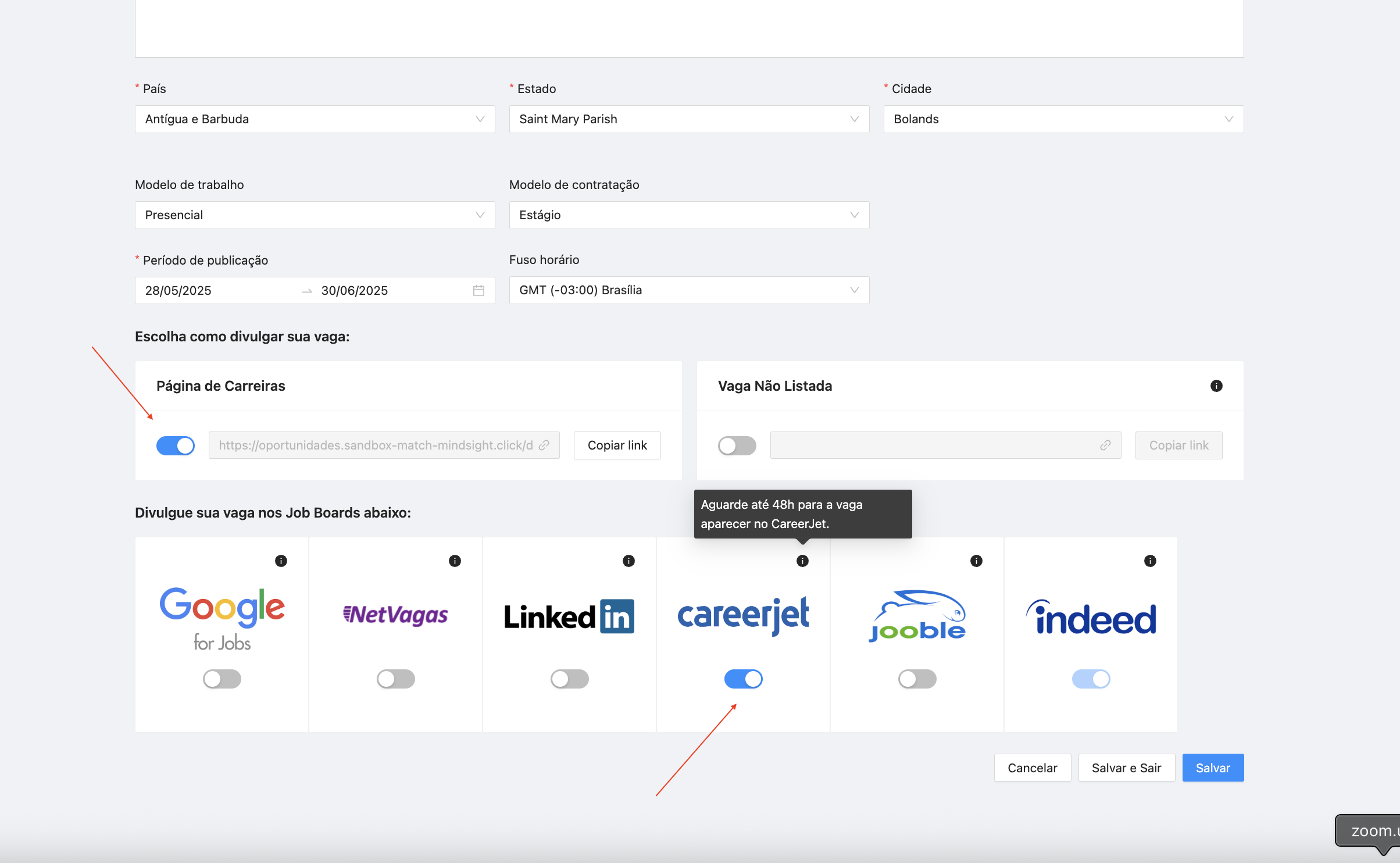Click the Cancelar button

coord(1033,768)
